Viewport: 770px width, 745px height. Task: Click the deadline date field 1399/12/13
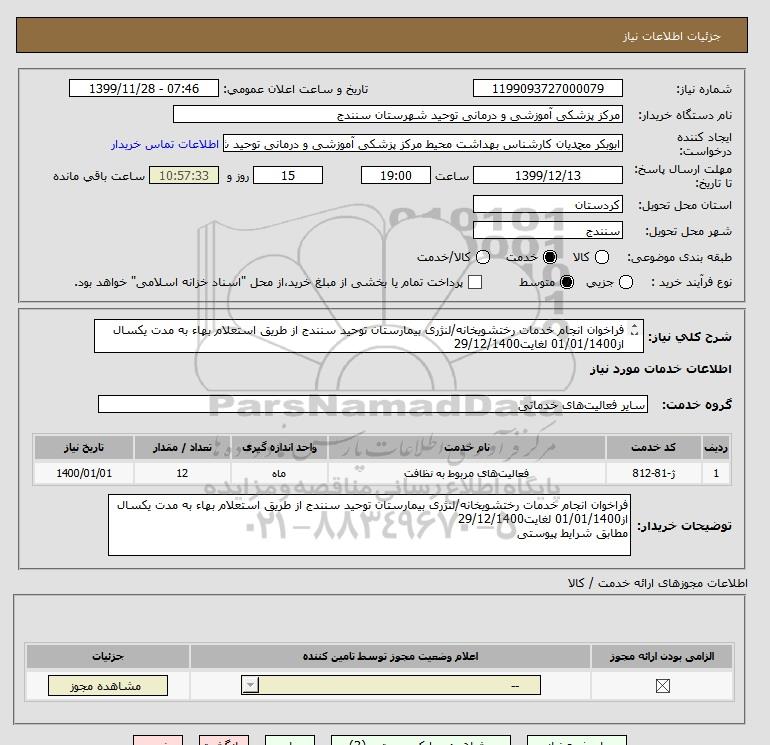[548, 175]
